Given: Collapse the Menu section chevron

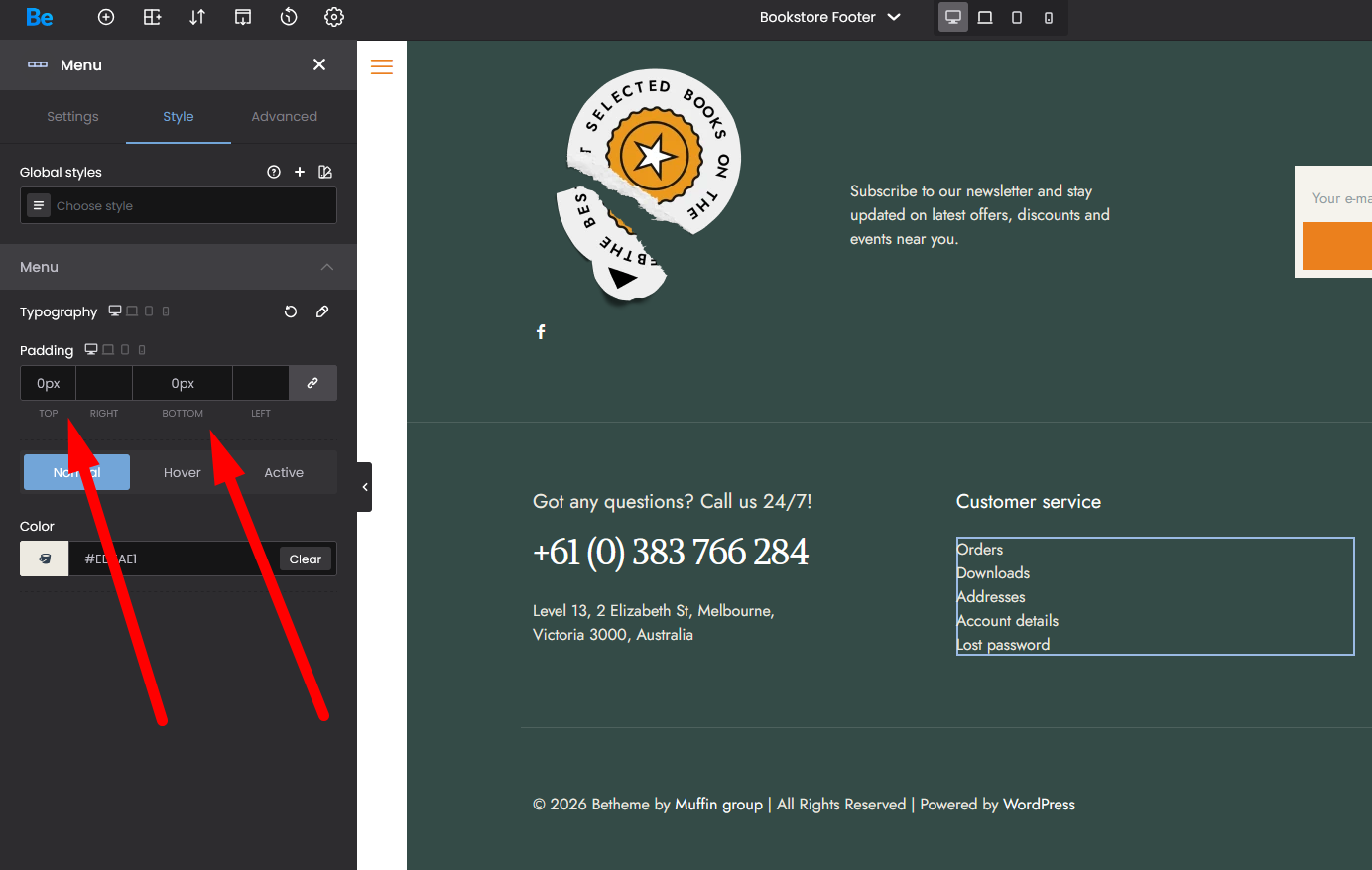Looking at the screenshot, I should point(327,267).
